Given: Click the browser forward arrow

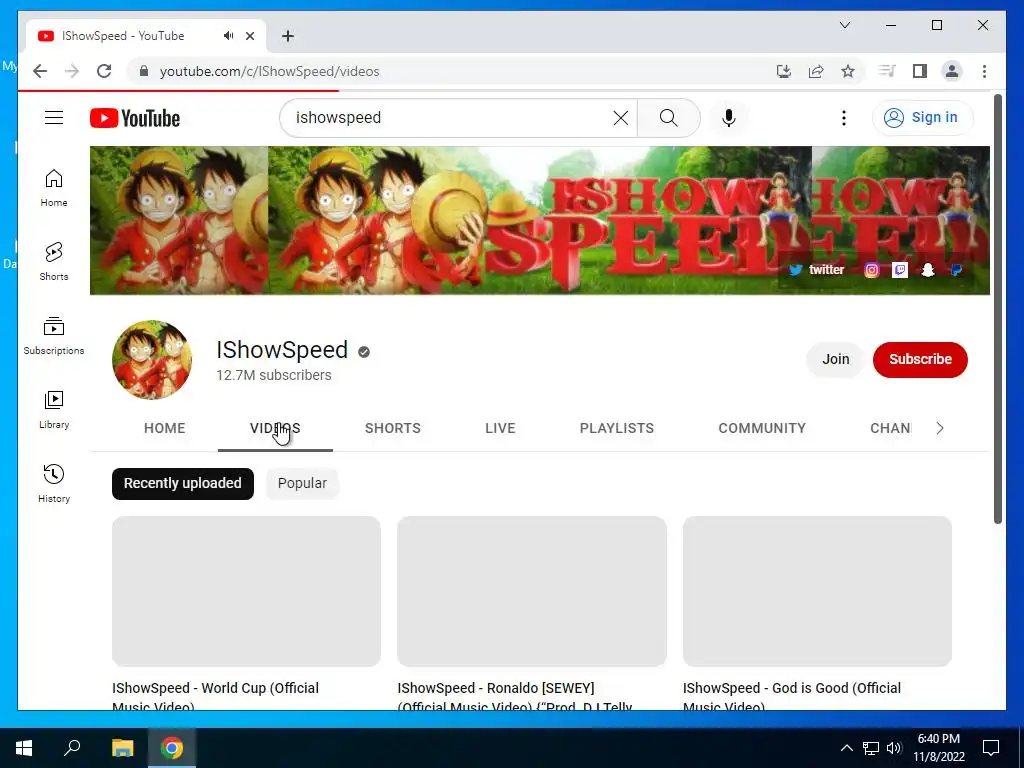Looking at the screenshot, I should pos(72,71).
